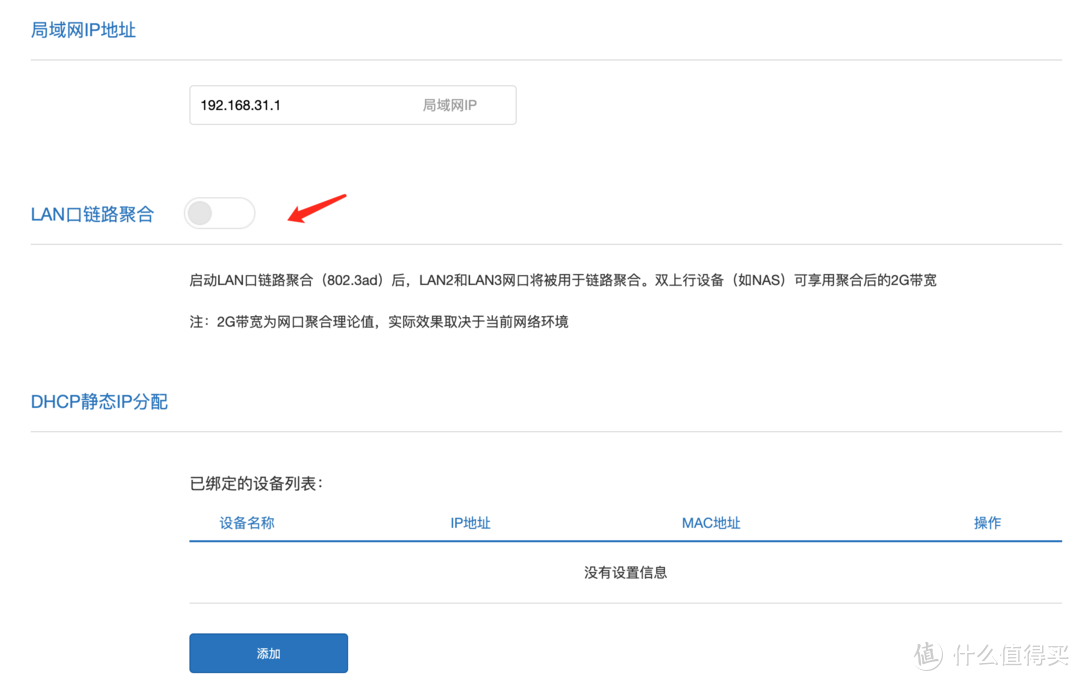The height and width of the screenshot is (681, 1080).
Task: Click the 值 circle watermark logo
Action: pos(926,655)
